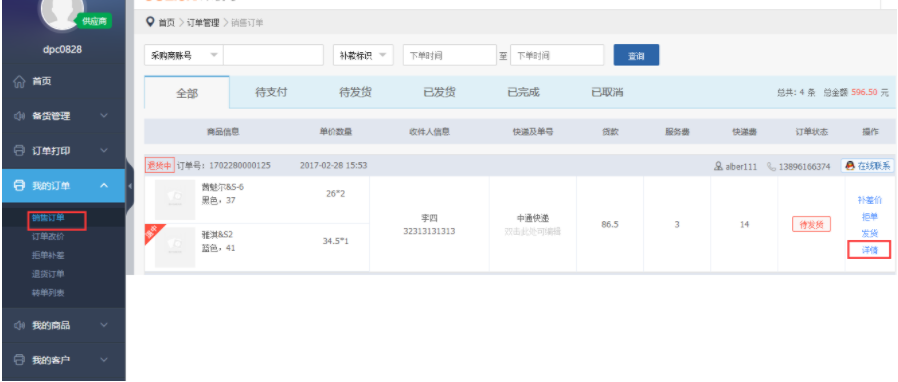
Task: Switch to the 已发货 tab
Action: [x=439, y=92]
